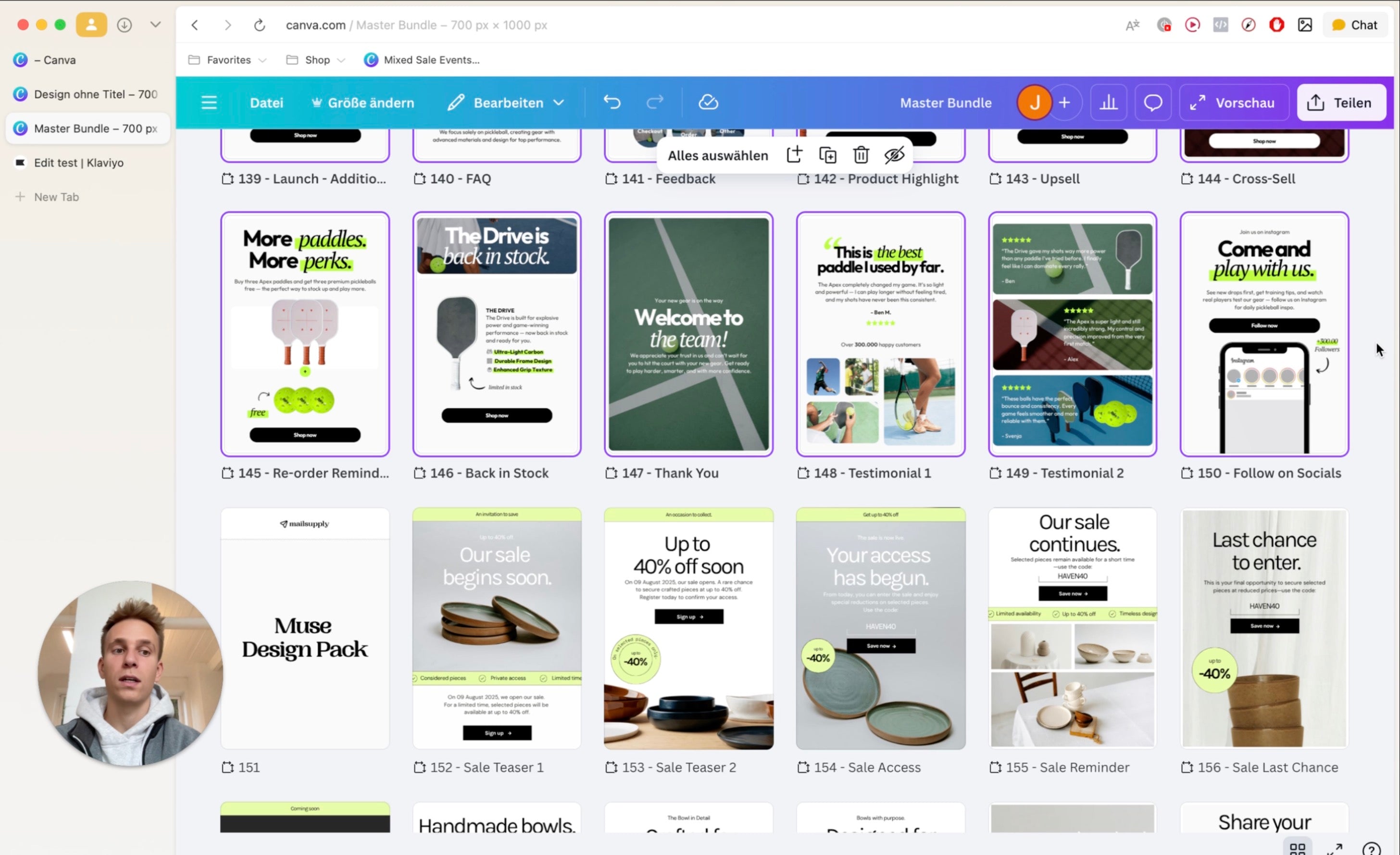Select page thumbnail 155 Sale Reminder
The image size is (1400, 855).
click(x=1072, y=628)
